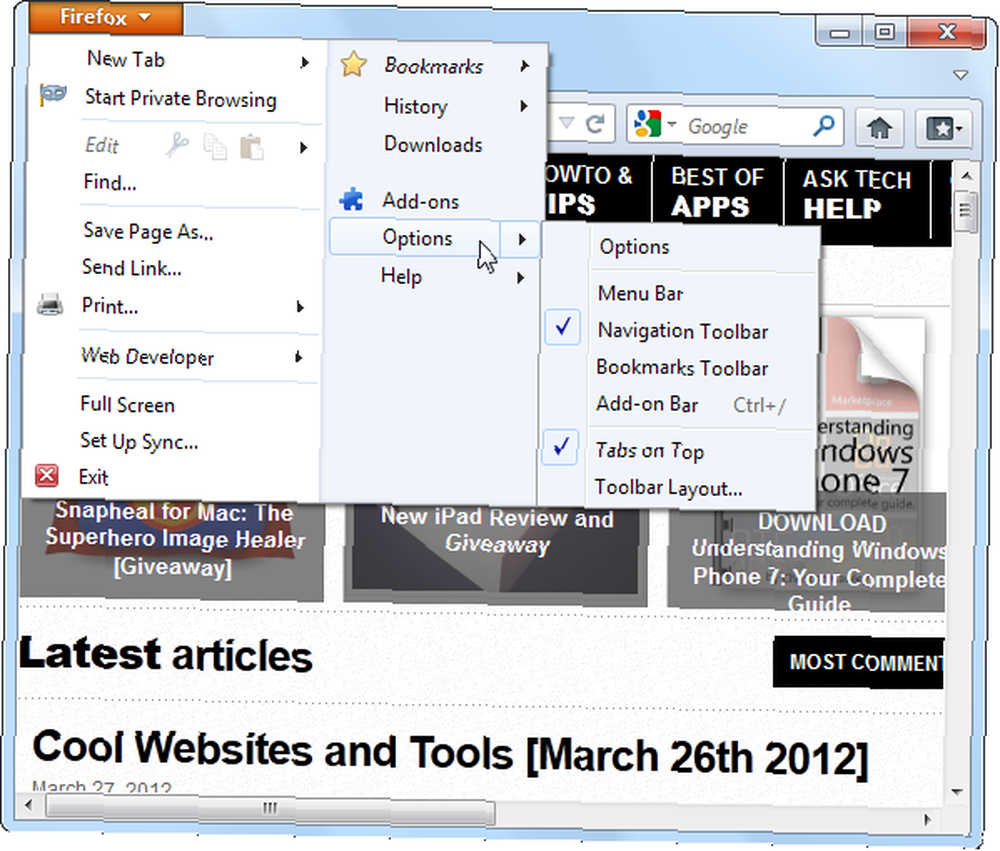This screenshot has width=1000, height=851.
Task: Choose Toolbar Layout...
Action: click(x=668, y=488)
